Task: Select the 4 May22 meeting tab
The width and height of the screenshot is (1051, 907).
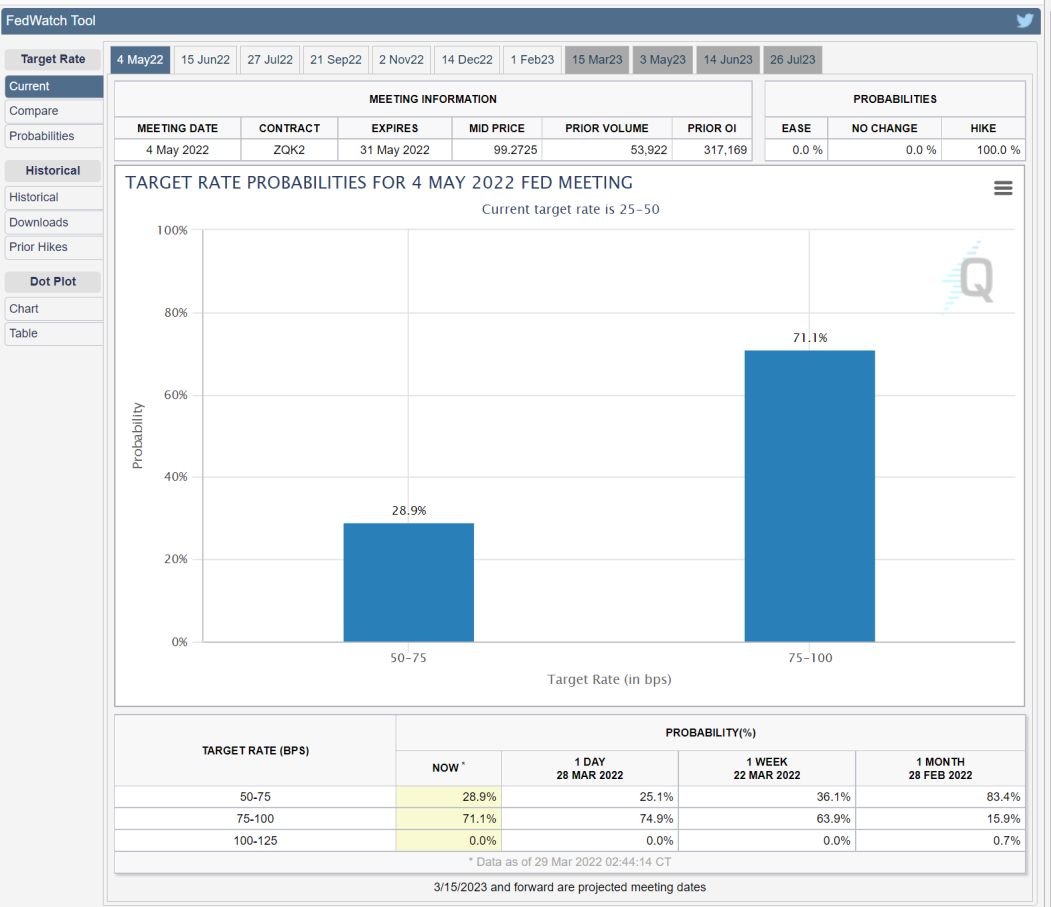Action: click(x=140, y=60)
